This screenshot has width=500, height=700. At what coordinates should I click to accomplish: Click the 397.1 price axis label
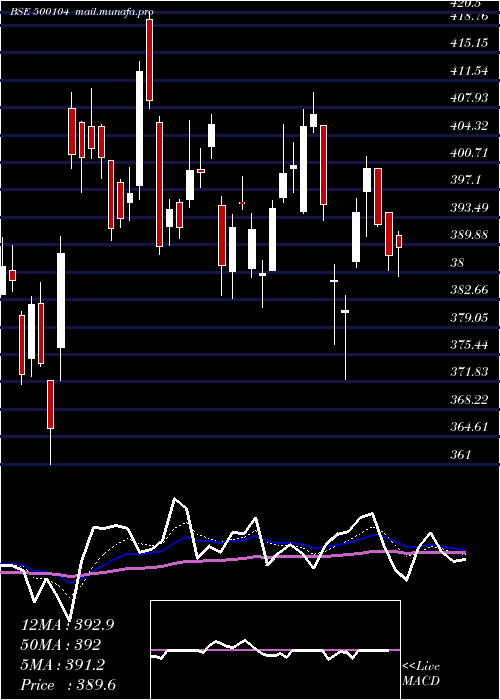[x=465, y=180]
